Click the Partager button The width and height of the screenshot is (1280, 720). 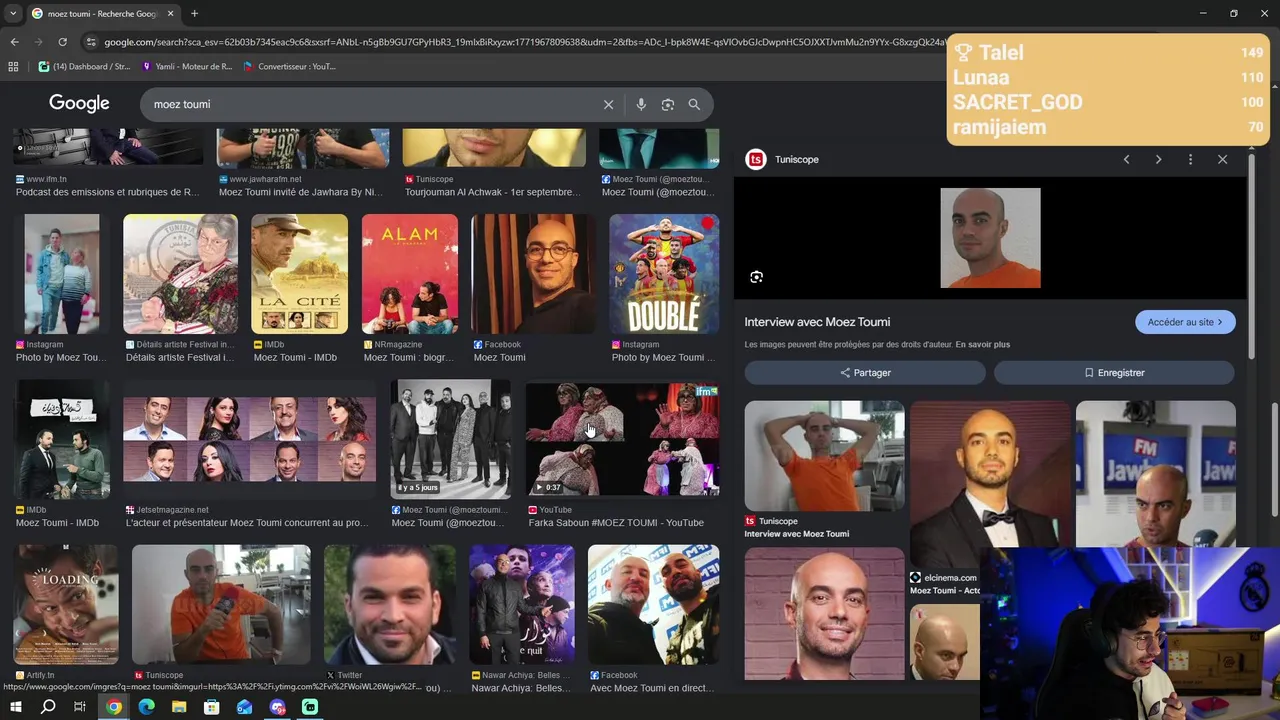point(865,372)
